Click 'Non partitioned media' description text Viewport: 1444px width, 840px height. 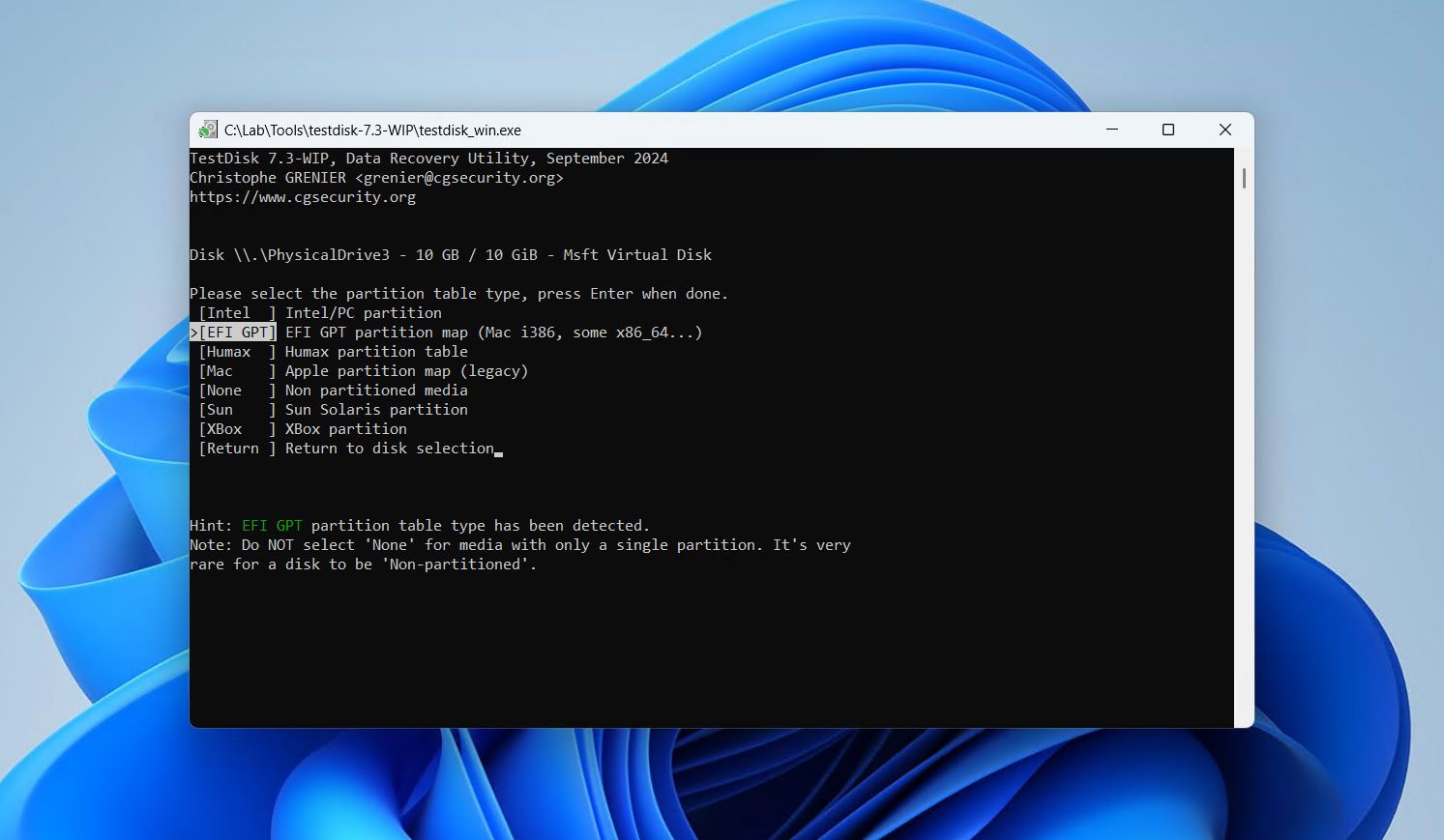tap(376, 391)
